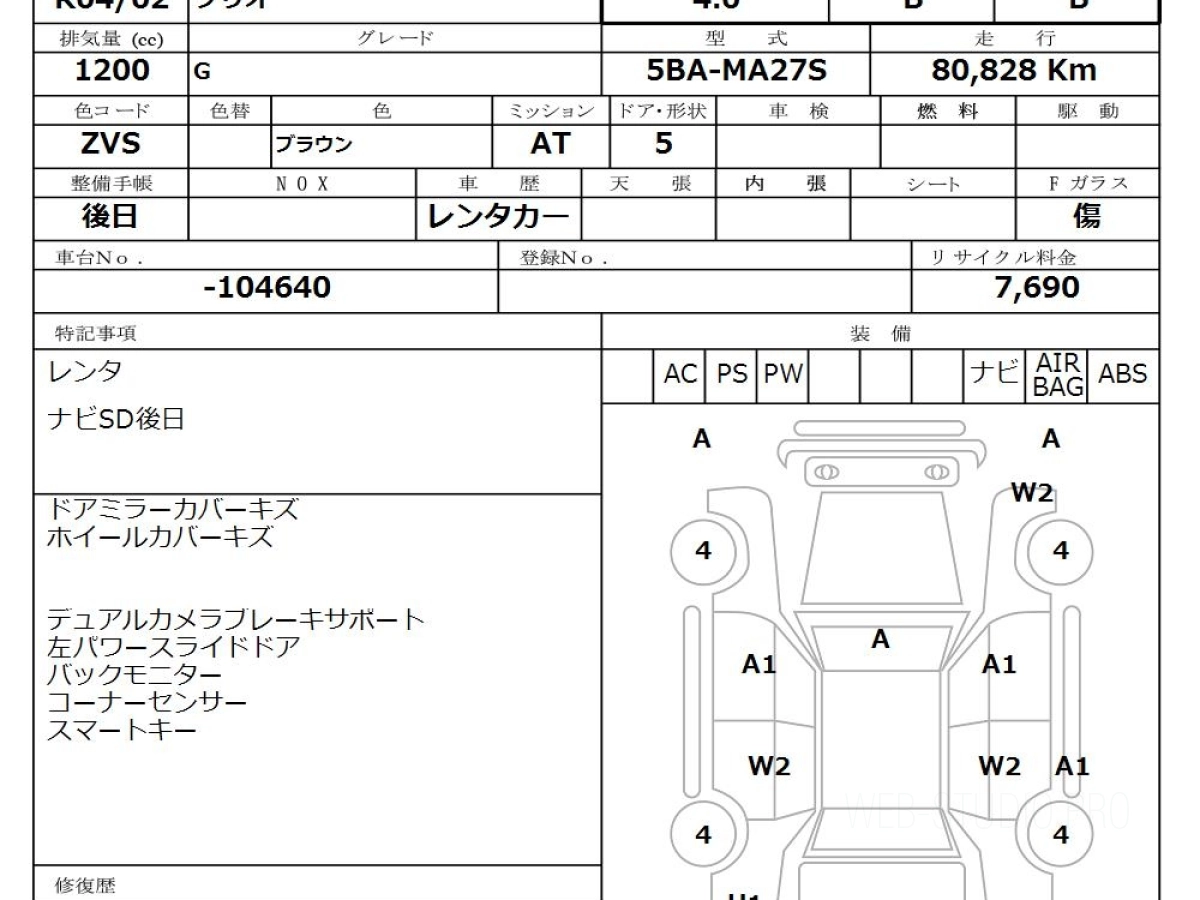Select the mileage 80,828 Km

point(1014,70)
